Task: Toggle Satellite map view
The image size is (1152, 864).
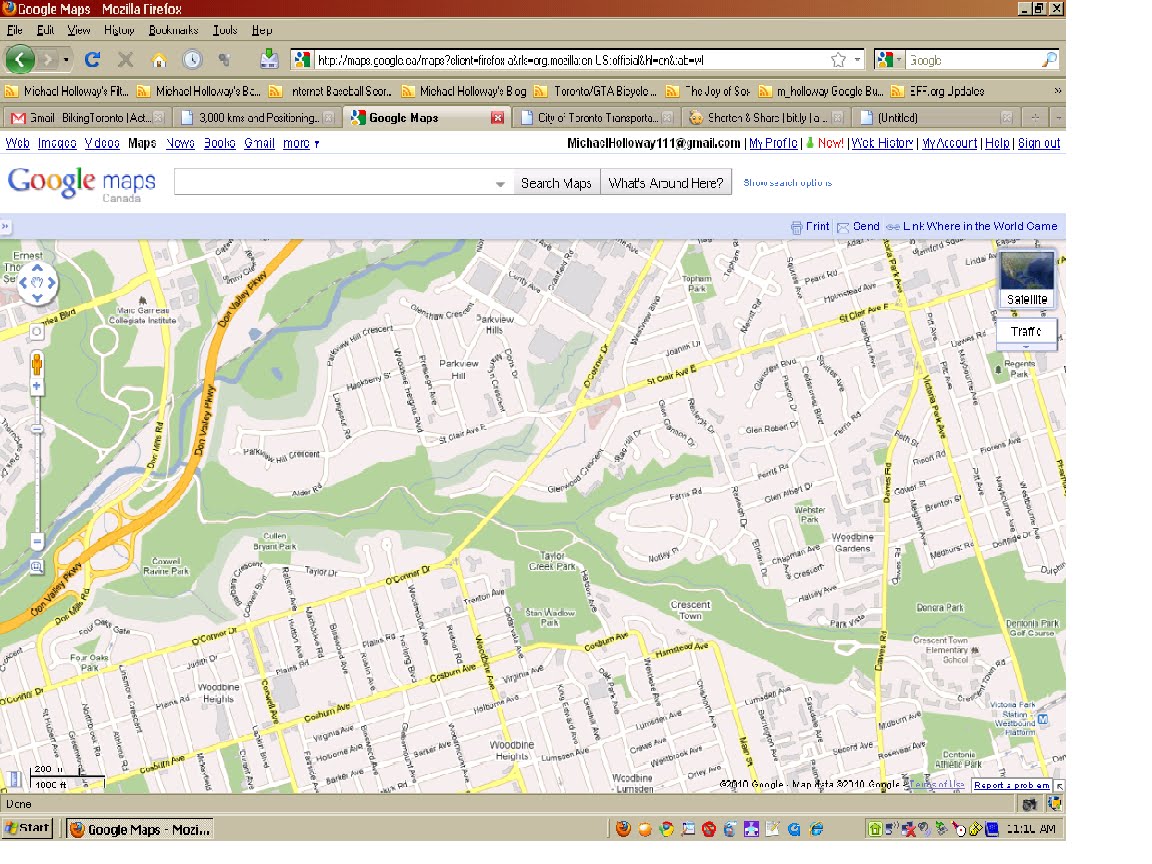Action: (1027, 280)
